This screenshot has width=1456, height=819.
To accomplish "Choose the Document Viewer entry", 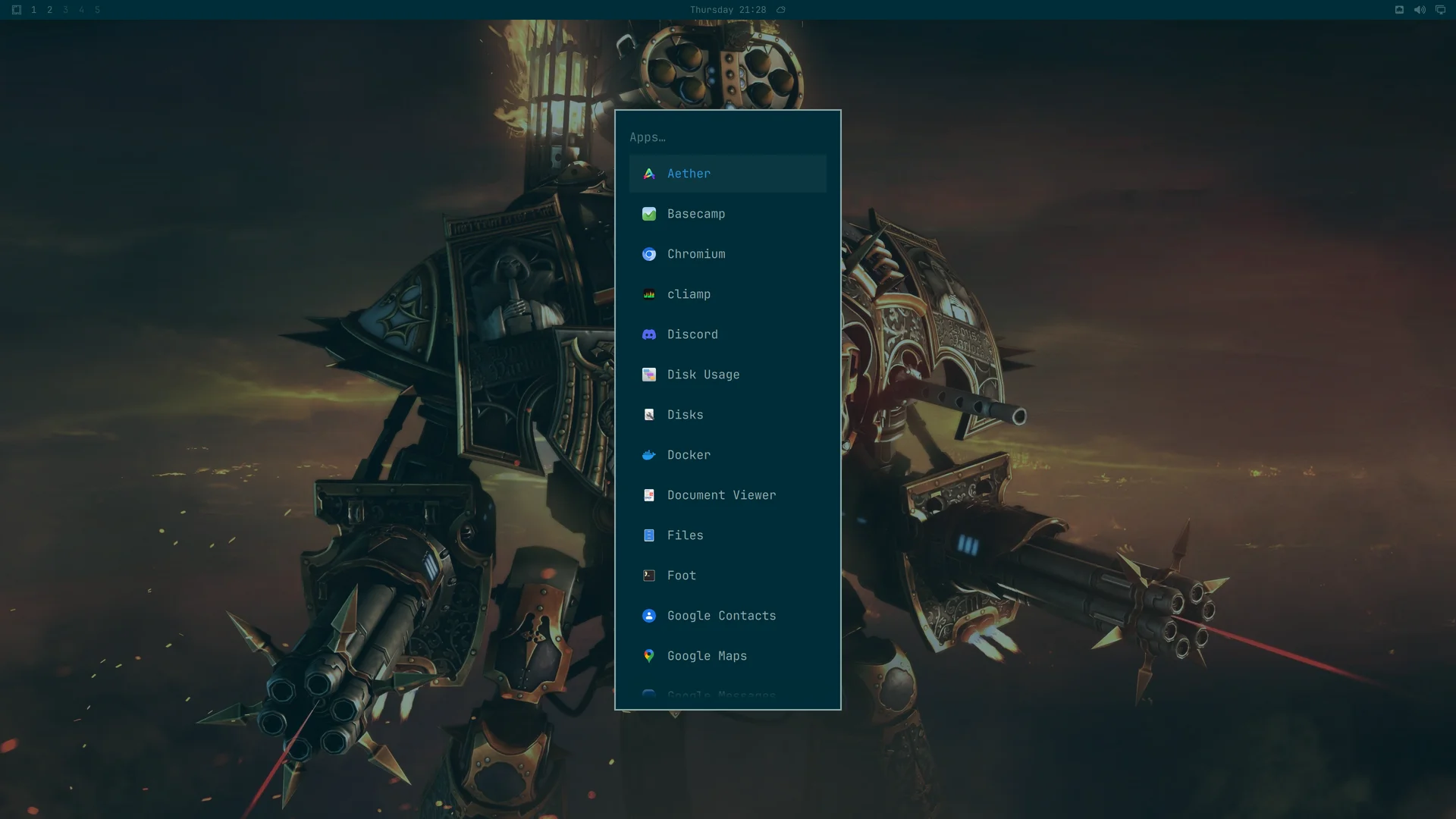I will 727,495.
